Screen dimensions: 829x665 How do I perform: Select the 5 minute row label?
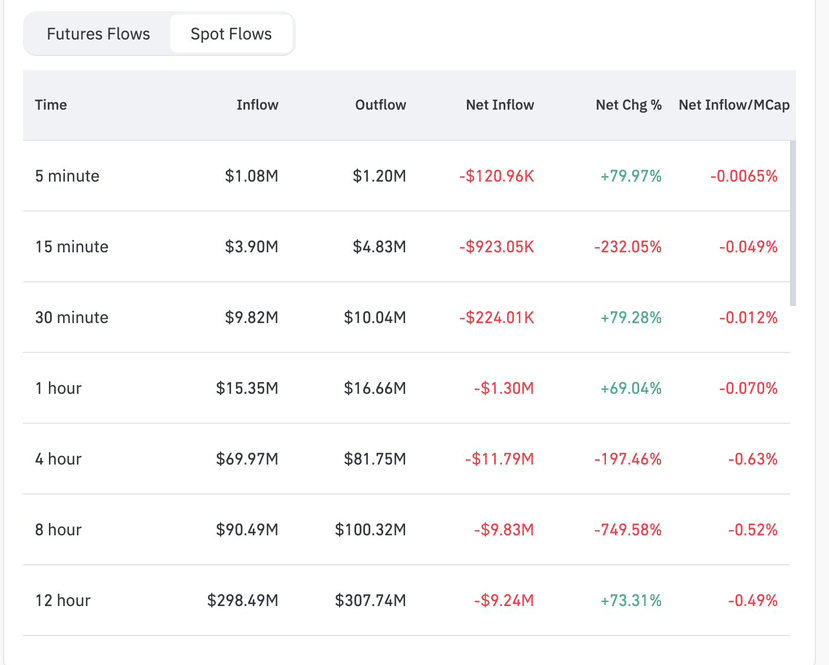(67, 176)
